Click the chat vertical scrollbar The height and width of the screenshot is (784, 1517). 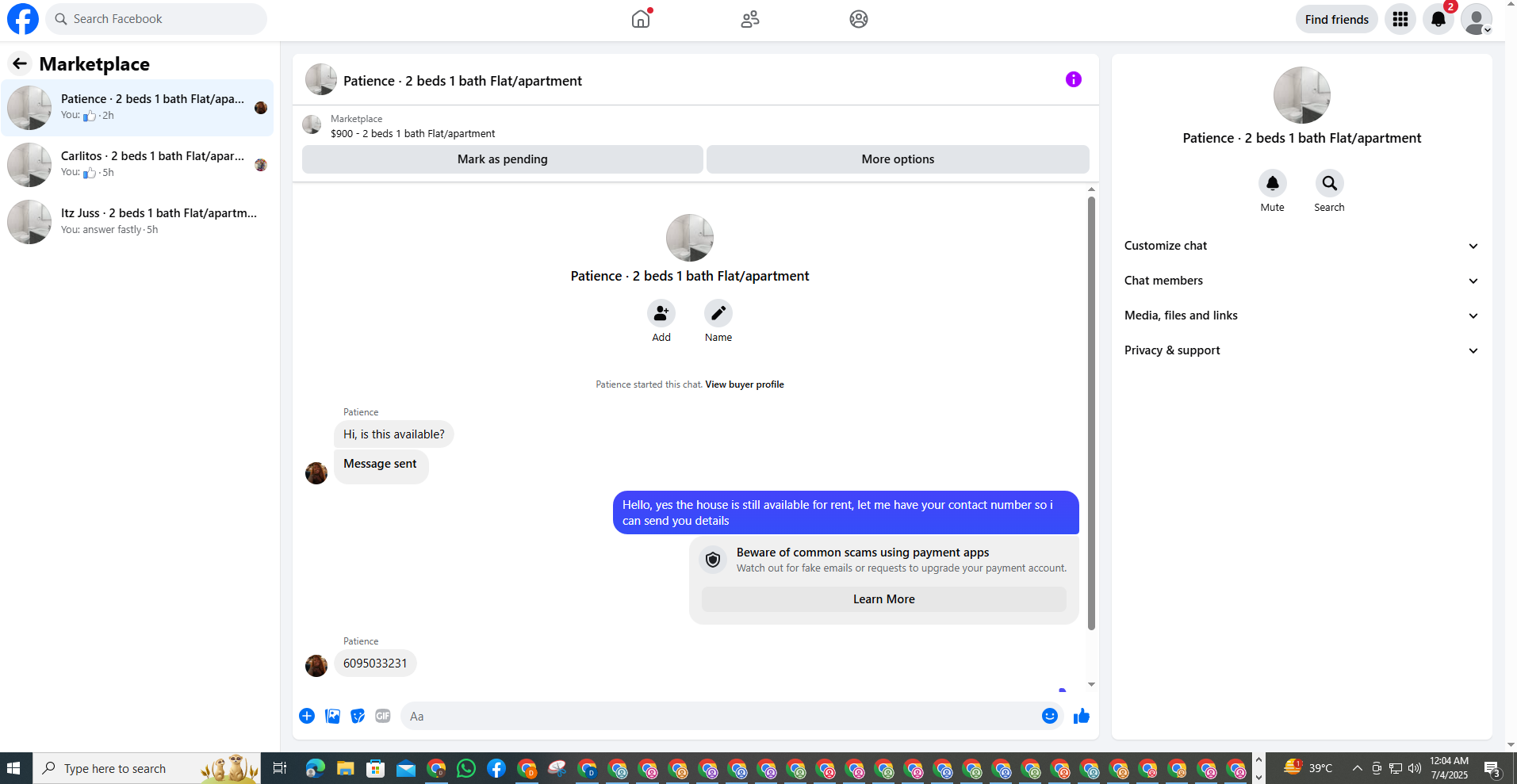[1091, 412]
